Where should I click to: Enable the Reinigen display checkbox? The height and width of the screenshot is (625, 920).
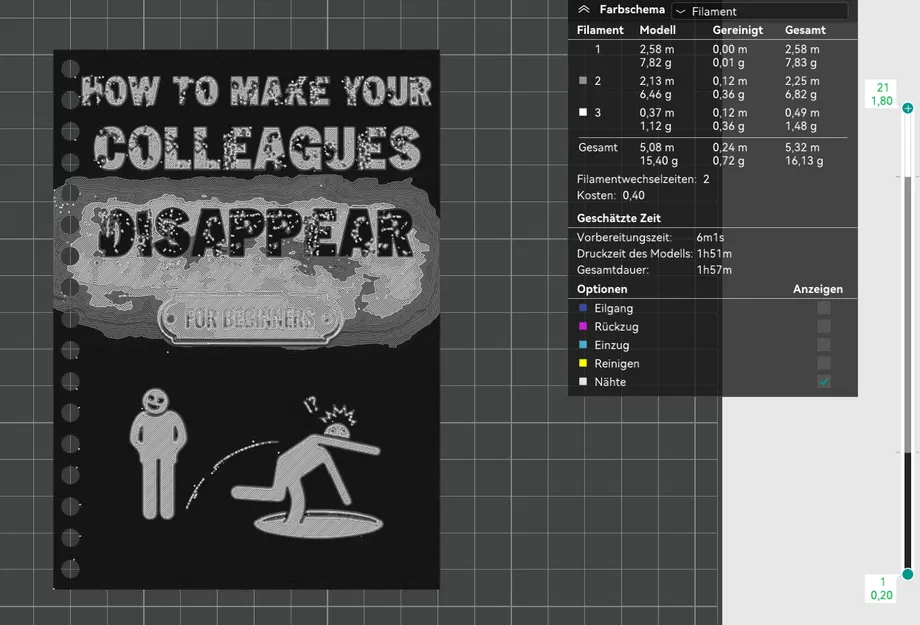tap(824, 363)
